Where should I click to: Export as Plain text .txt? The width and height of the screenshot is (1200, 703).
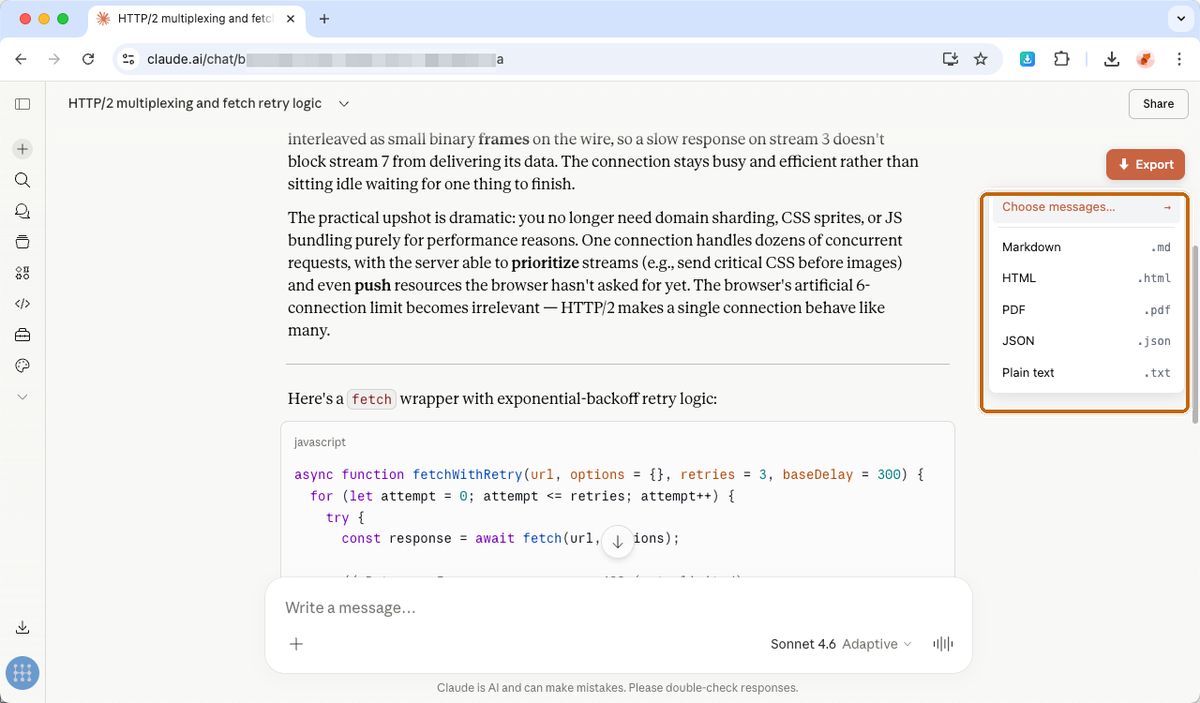pos(1085,373)
